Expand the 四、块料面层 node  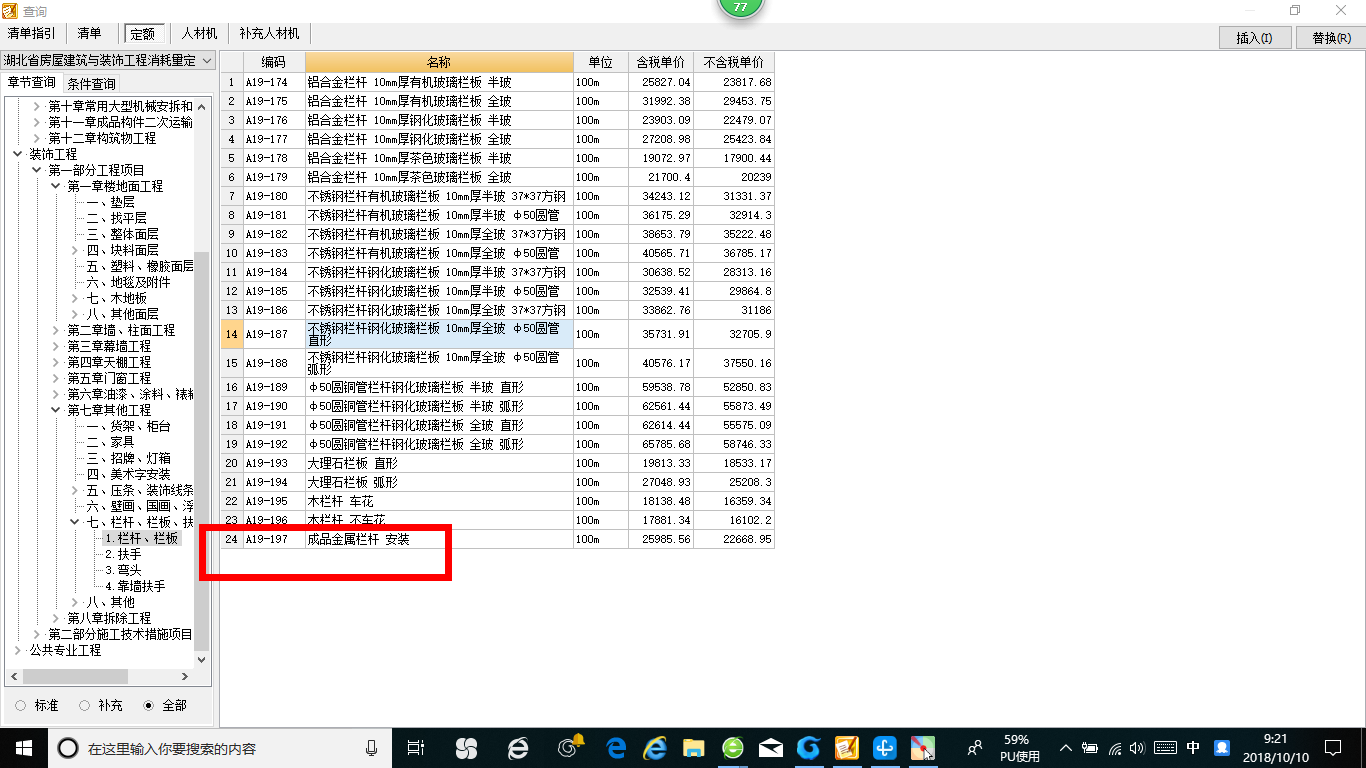[x=75, y=250]
